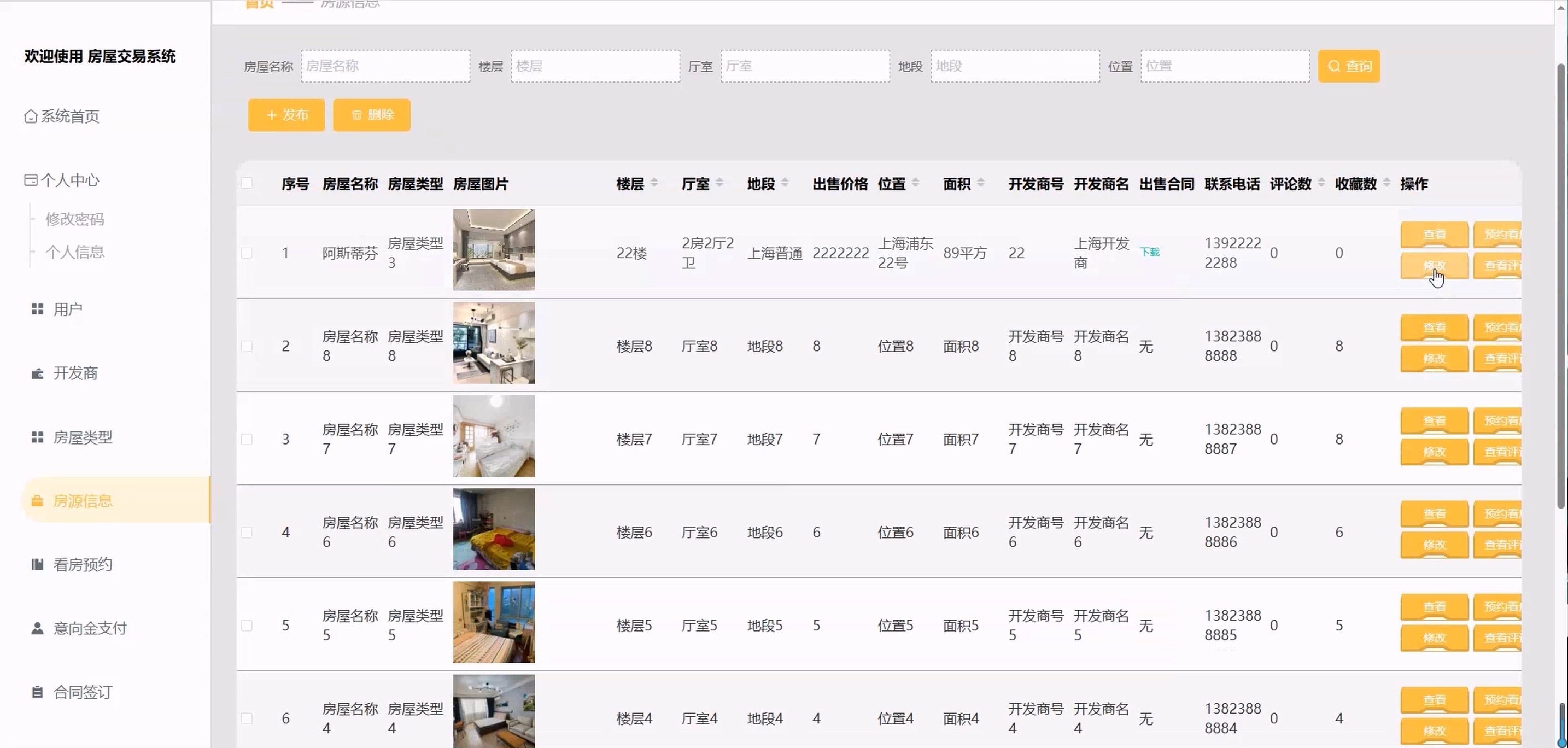Screen dimensions: 1568x748
Task: Focus the 房屋名称 search input field
Action: [x=385, y=66]
